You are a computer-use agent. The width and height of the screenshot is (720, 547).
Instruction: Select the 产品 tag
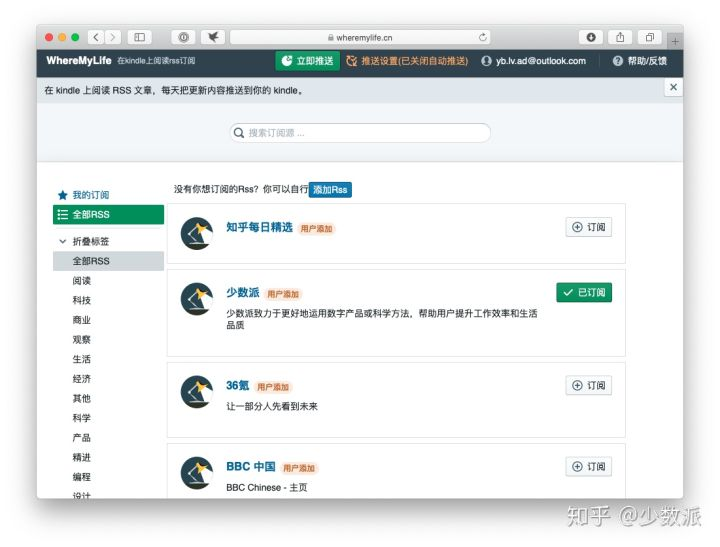point(82,438)
